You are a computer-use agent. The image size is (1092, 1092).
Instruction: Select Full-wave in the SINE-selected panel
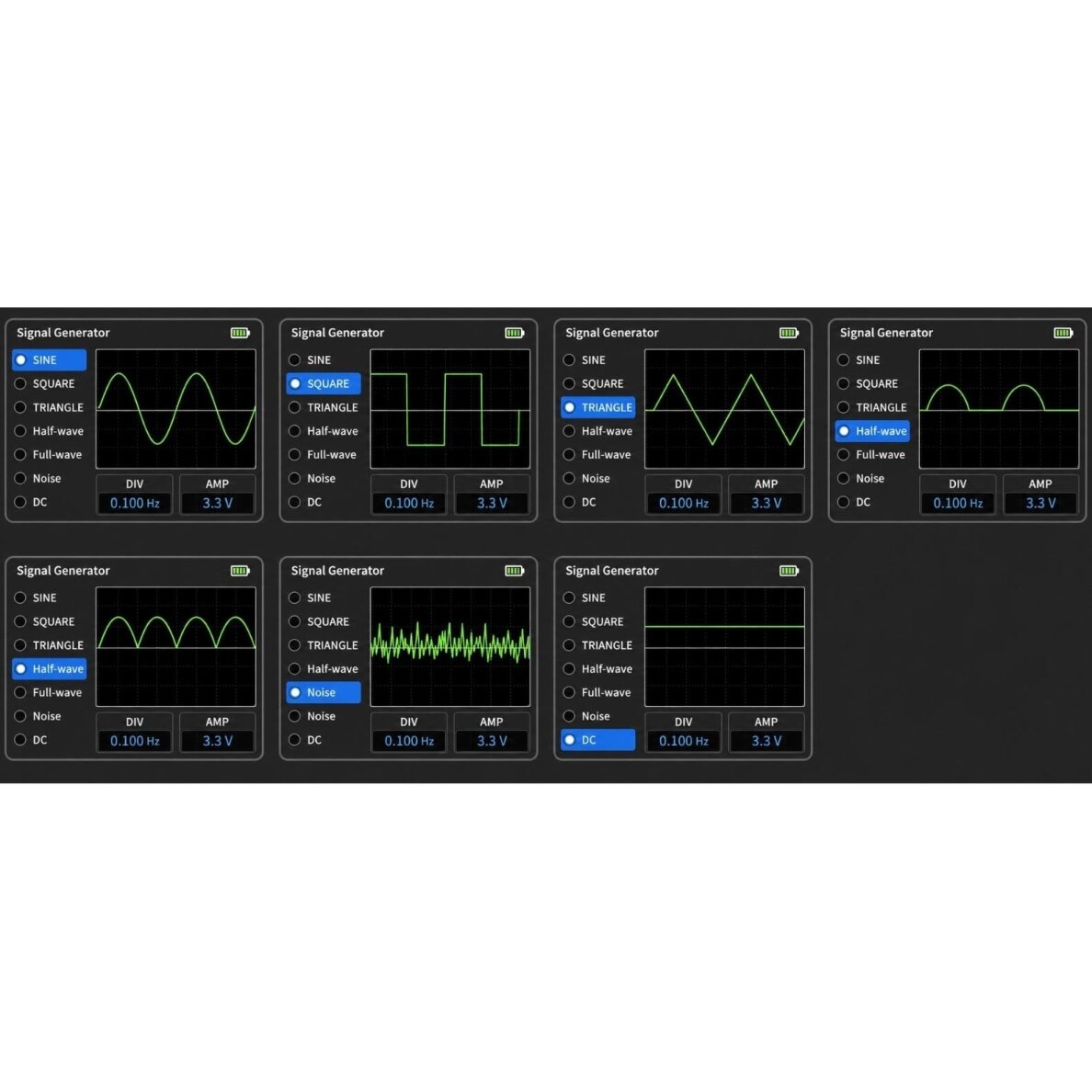(50, 455)
